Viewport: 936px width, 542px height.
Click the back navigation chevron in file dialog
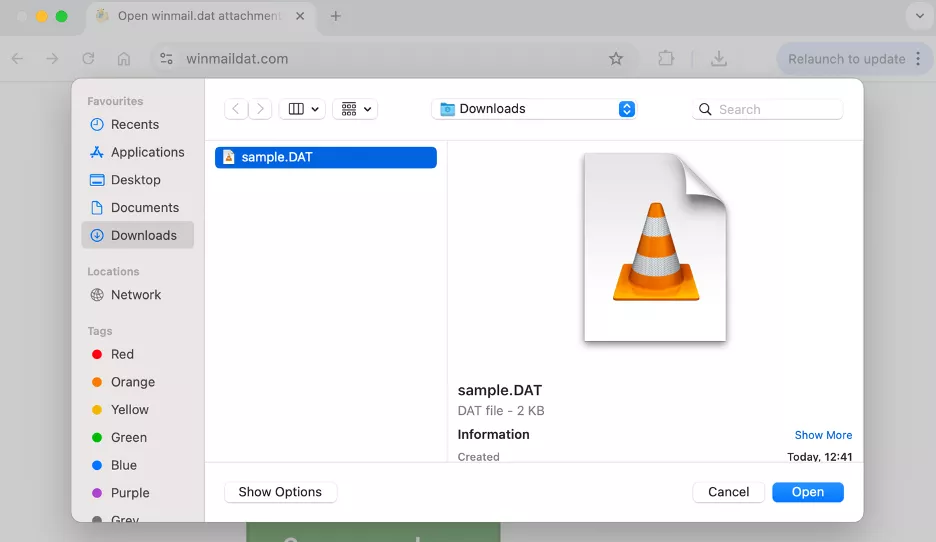click(x=236, y=109)
